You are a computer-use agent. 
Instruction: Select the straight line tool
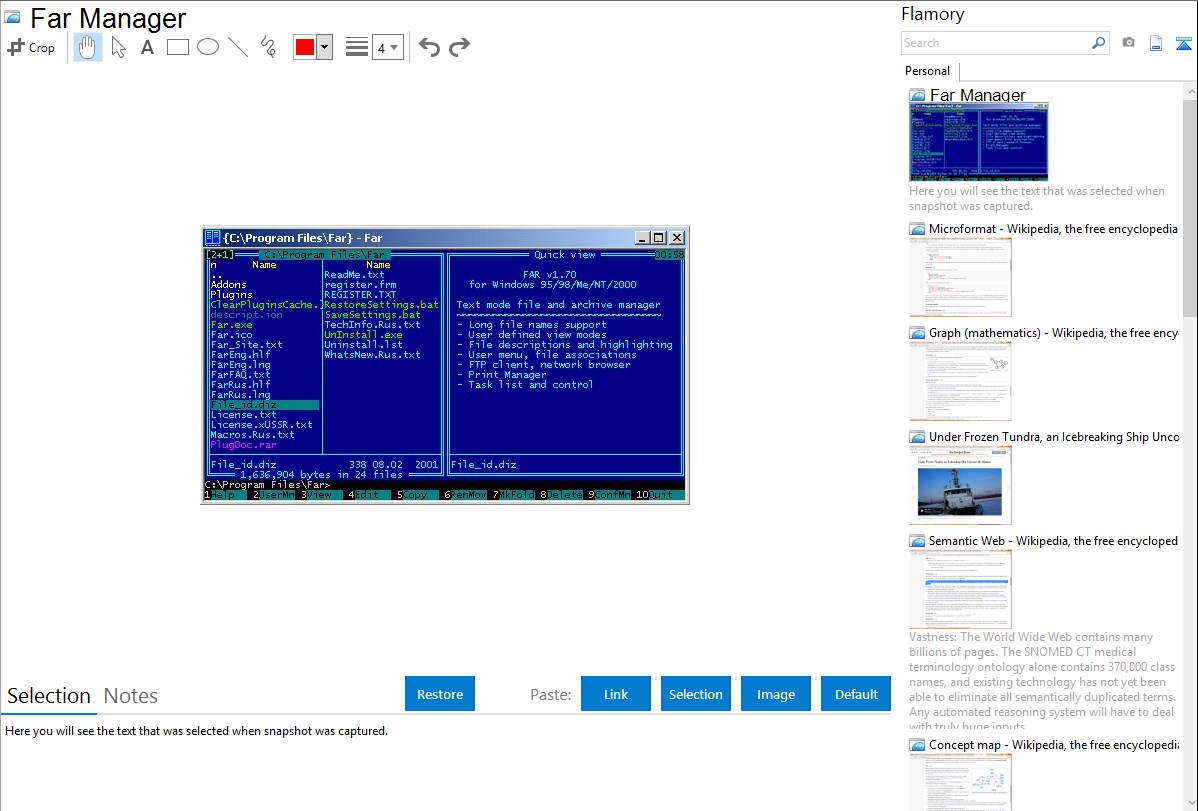[x=238, y=47]
